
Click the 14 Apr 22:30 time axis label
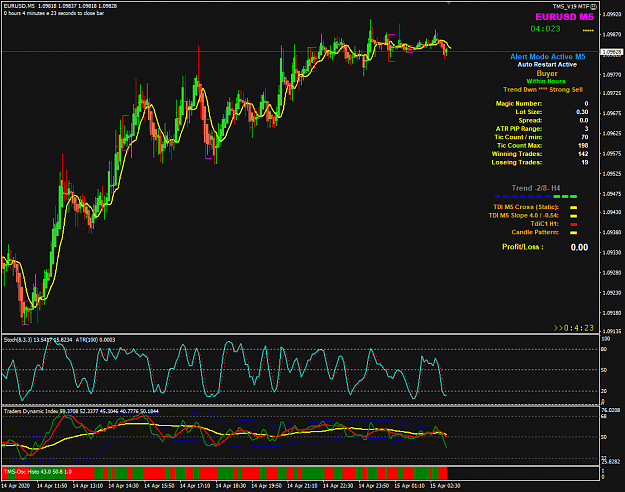(x=338, y=486)
